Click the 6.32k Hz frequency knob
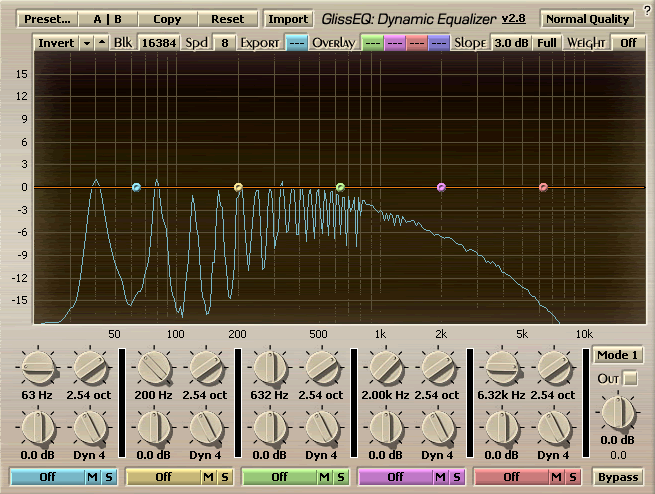655x494 pixels. click(x=502, y=368)
